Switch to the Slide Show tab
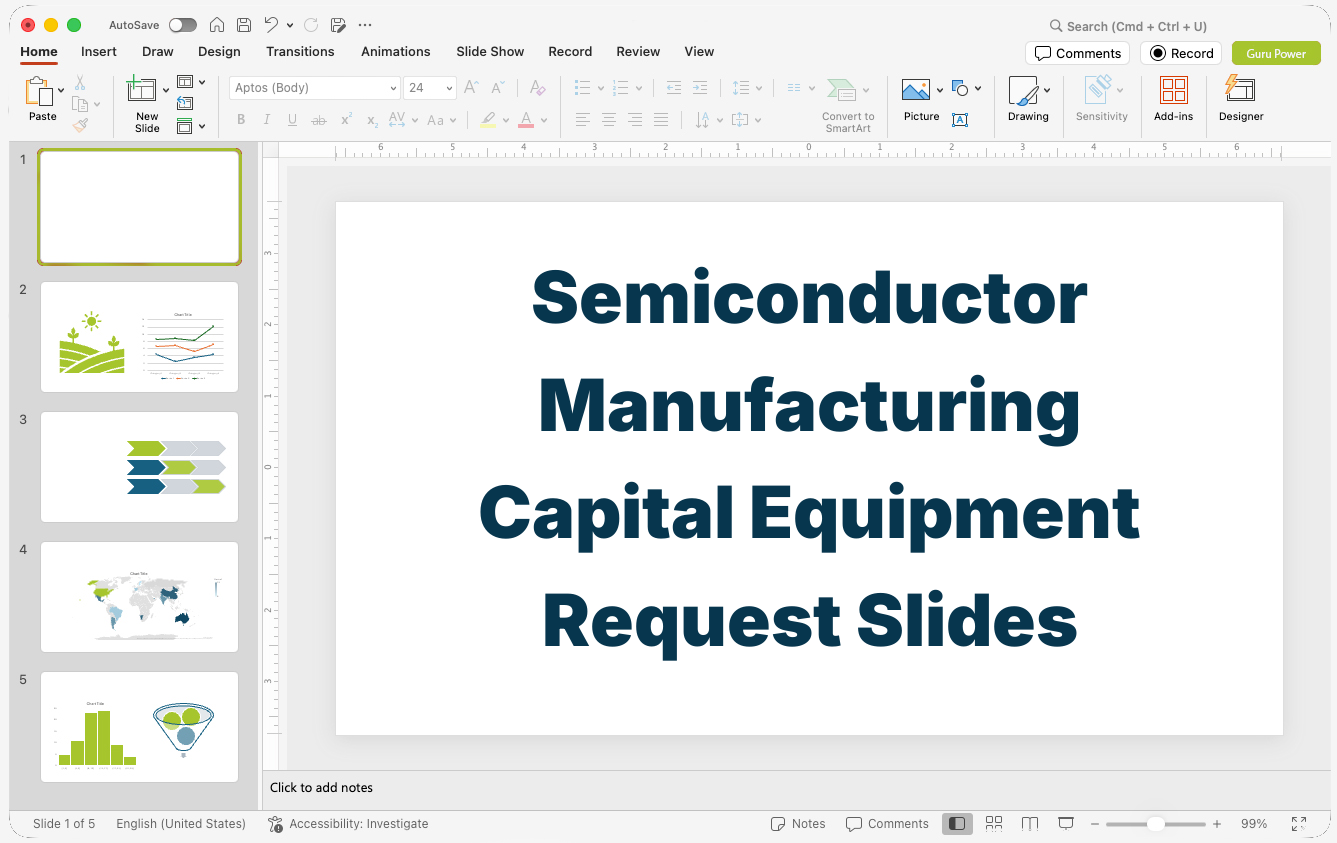 (490, 52)
